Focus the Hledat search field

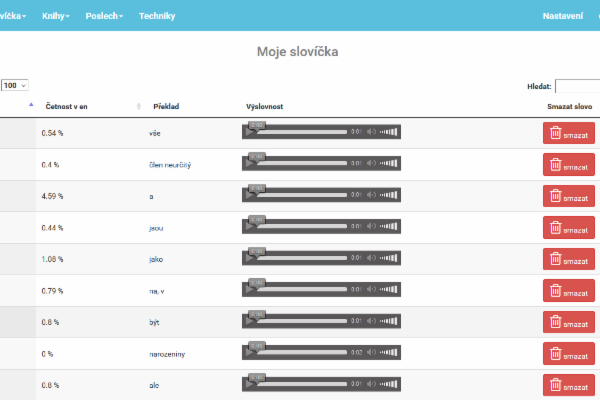pos(577,87)
